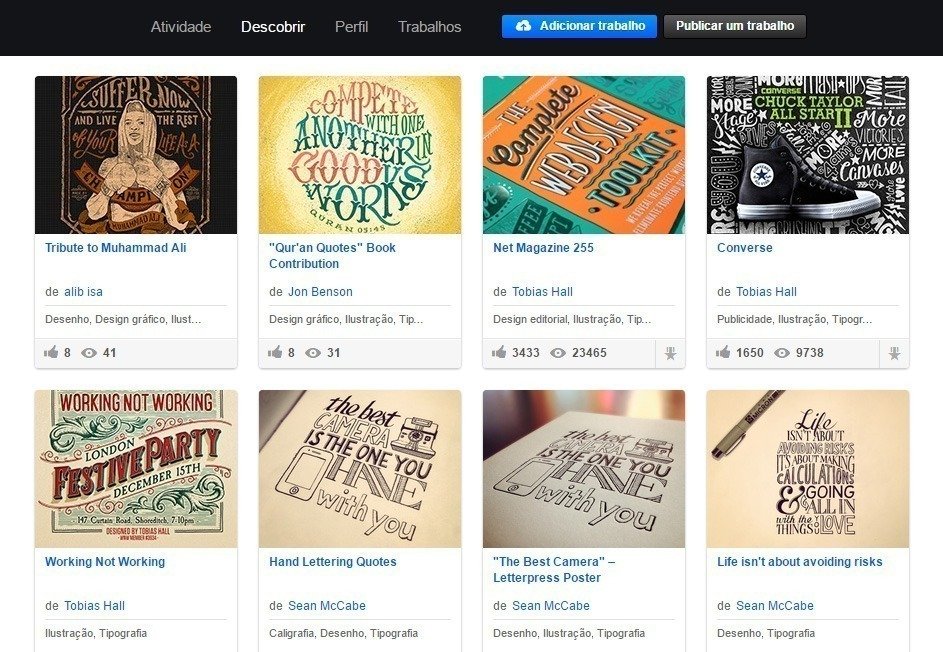943x652 pixels.
Task: Visit author alib isa profile
Action: tap(84, 292)
